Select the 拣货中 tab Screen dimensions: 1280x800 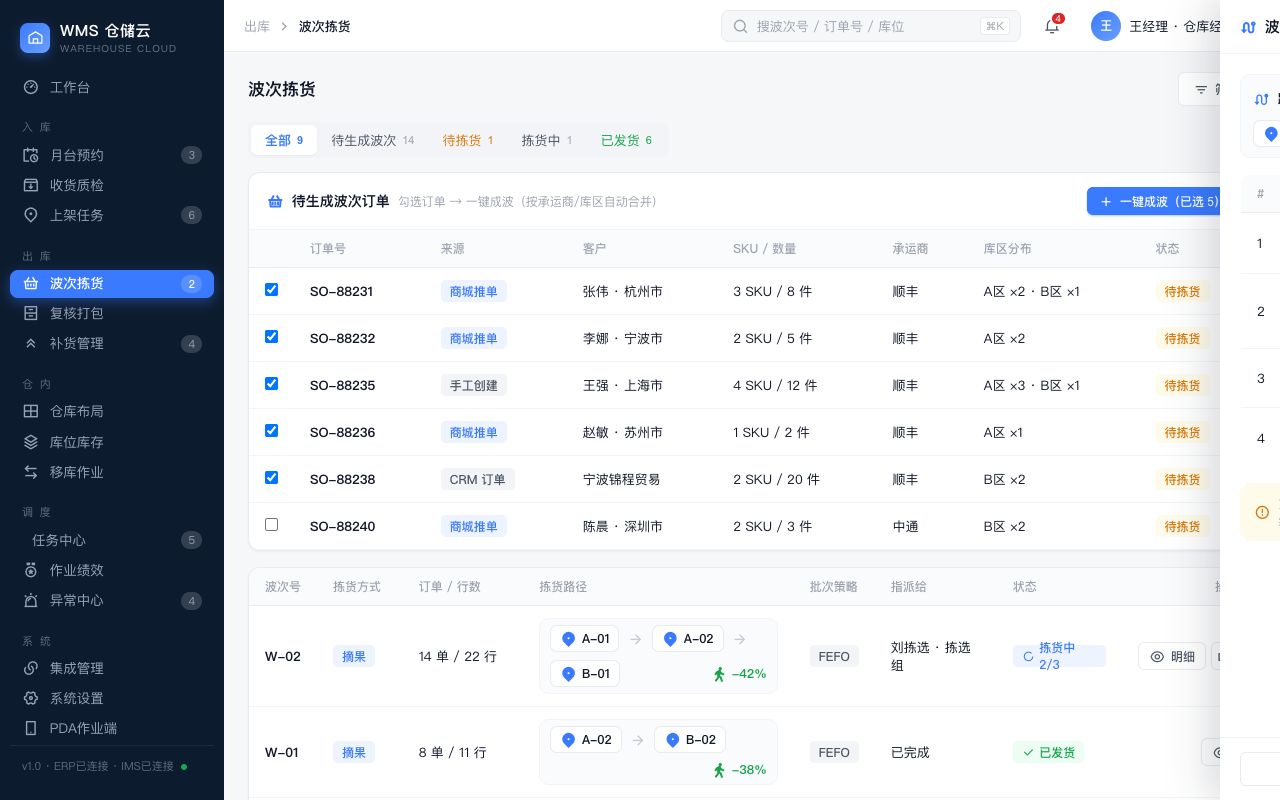547,140
